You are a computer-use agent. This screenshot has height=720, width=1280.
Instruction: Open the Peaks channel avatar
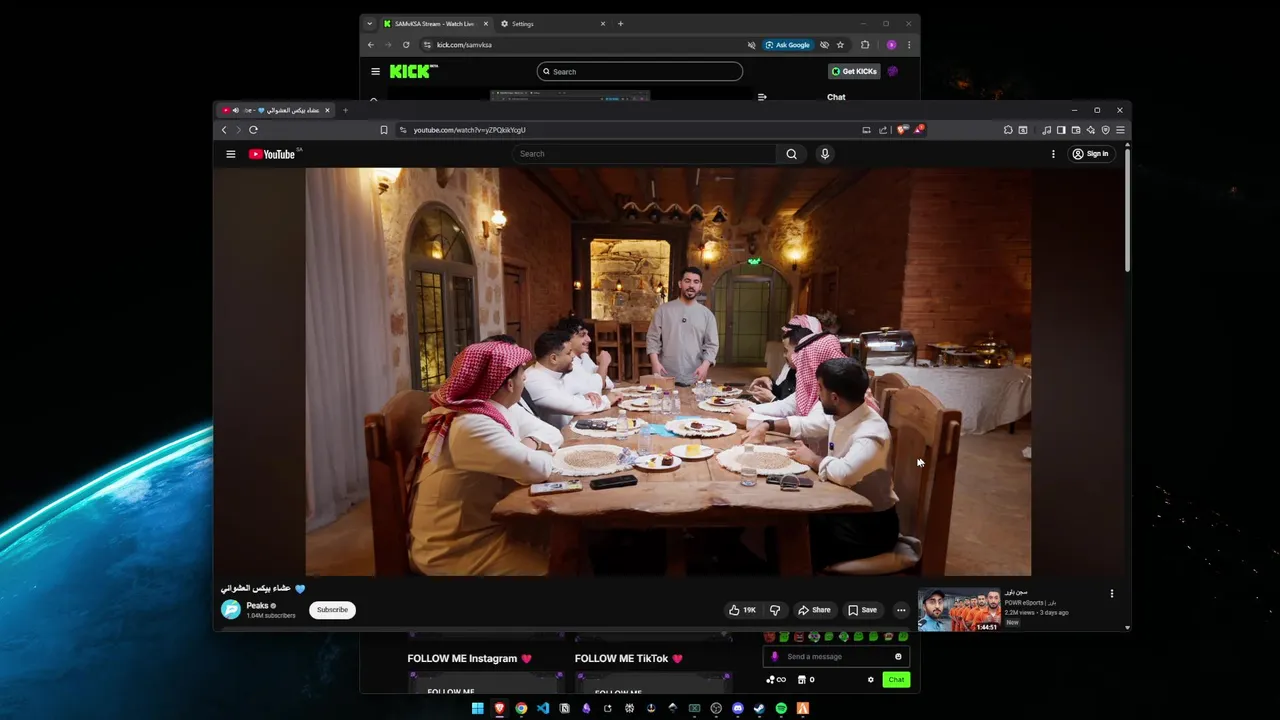[x=231, y=609]
